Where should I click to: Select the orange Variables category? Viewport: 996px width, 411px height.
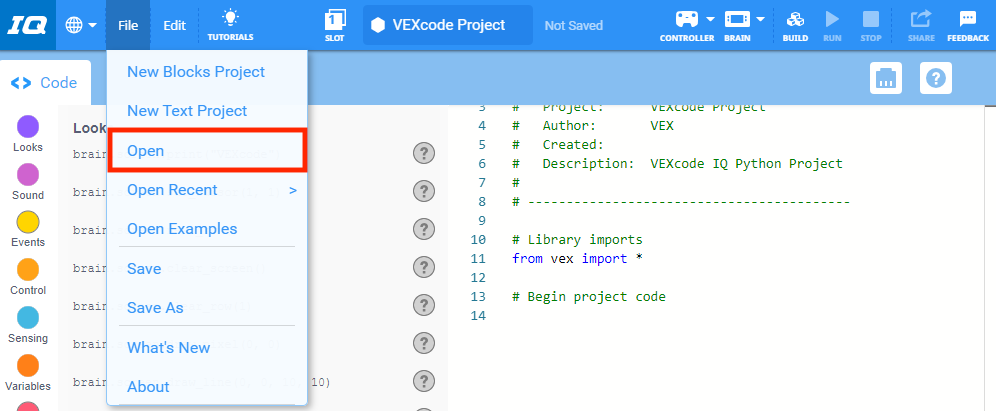click(x=27, y=373)
